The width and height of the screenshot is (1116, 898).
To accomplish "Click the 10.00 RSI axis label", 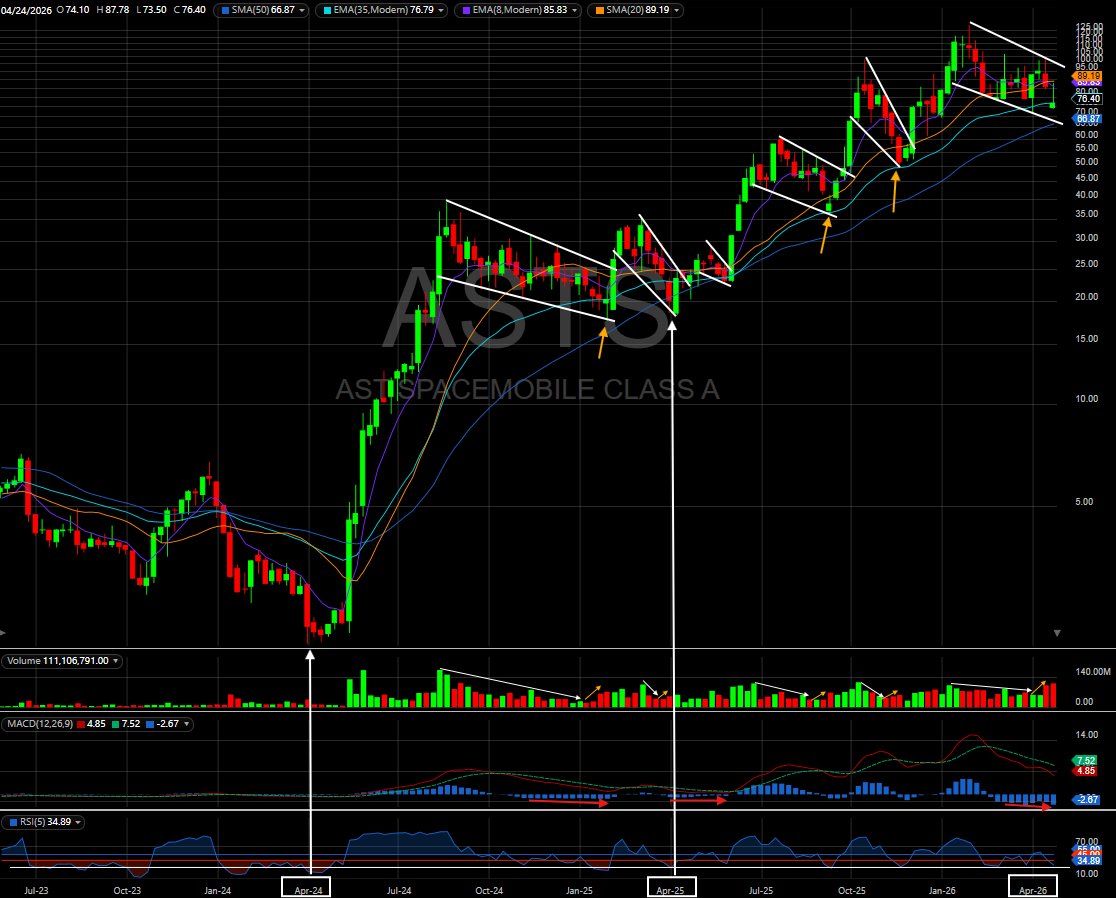I will (1087, 873).
